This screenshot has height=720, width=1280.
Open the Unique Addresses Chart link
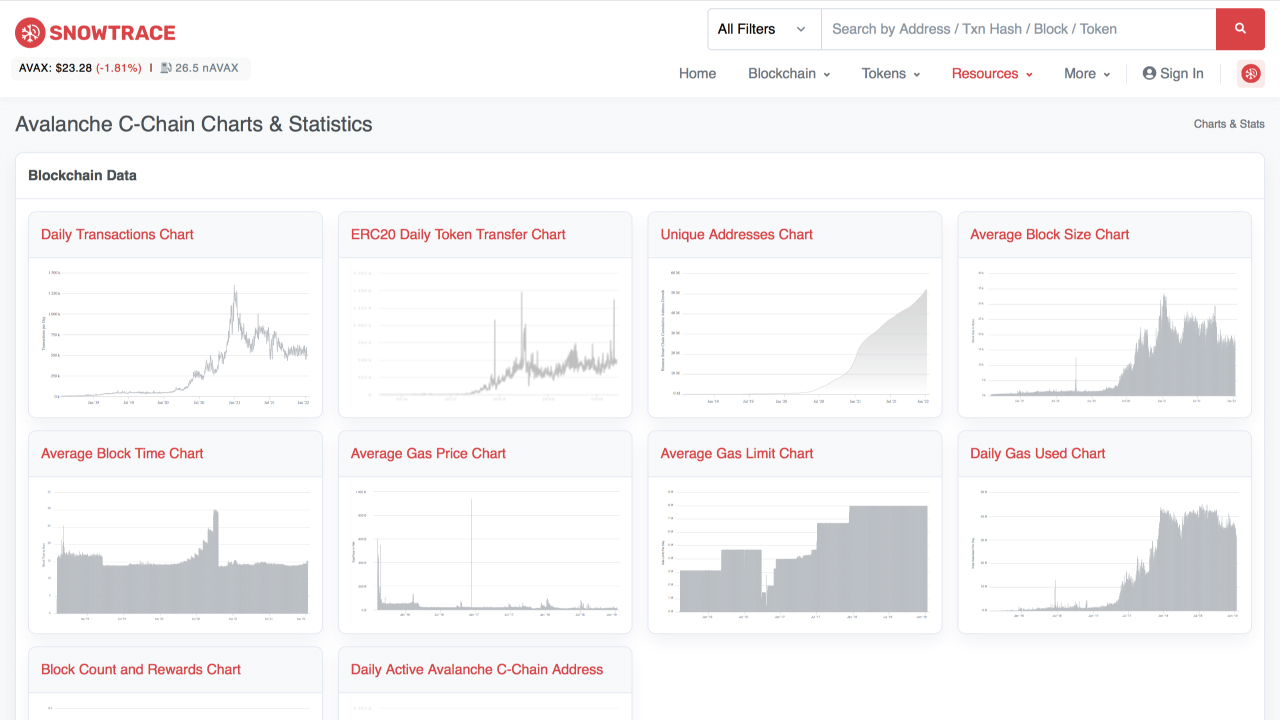pos(737,234)
